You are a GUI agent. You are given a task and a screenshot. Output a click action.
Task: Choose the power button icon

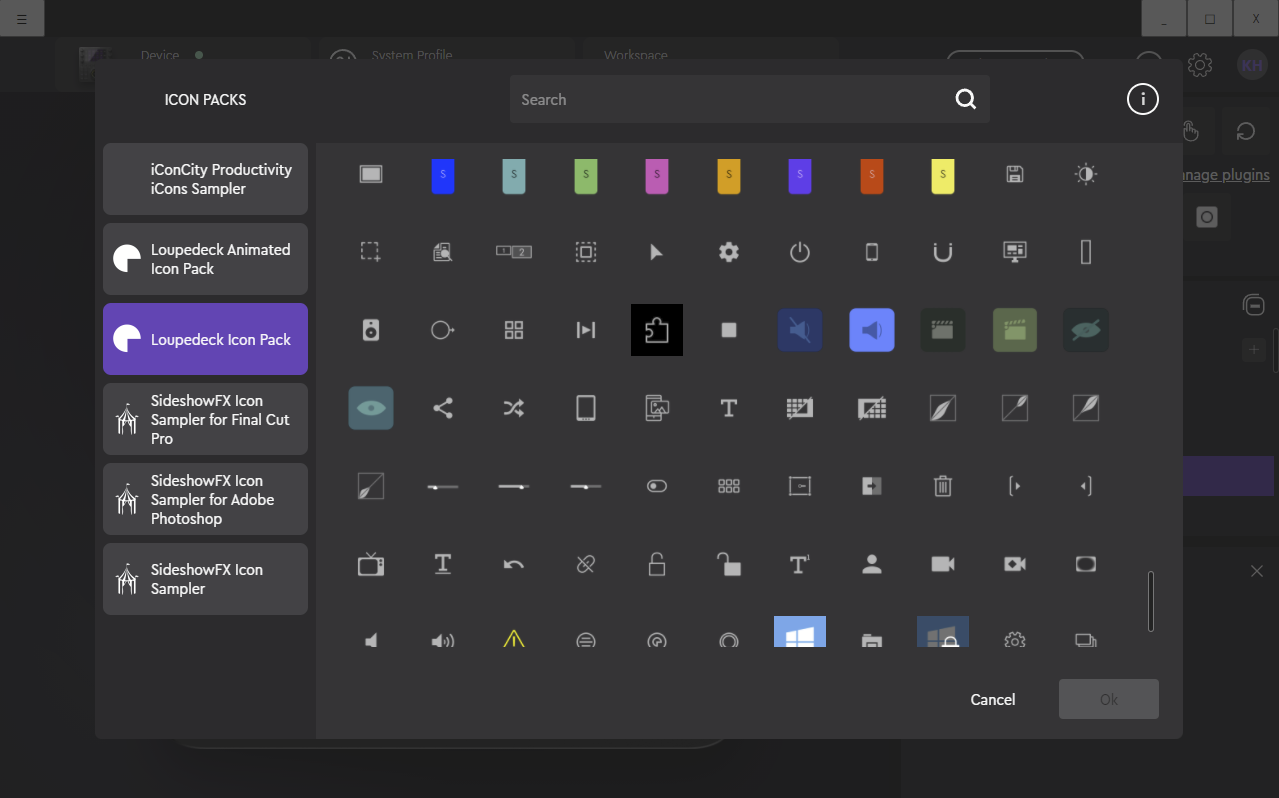click(x=800, y=252)
